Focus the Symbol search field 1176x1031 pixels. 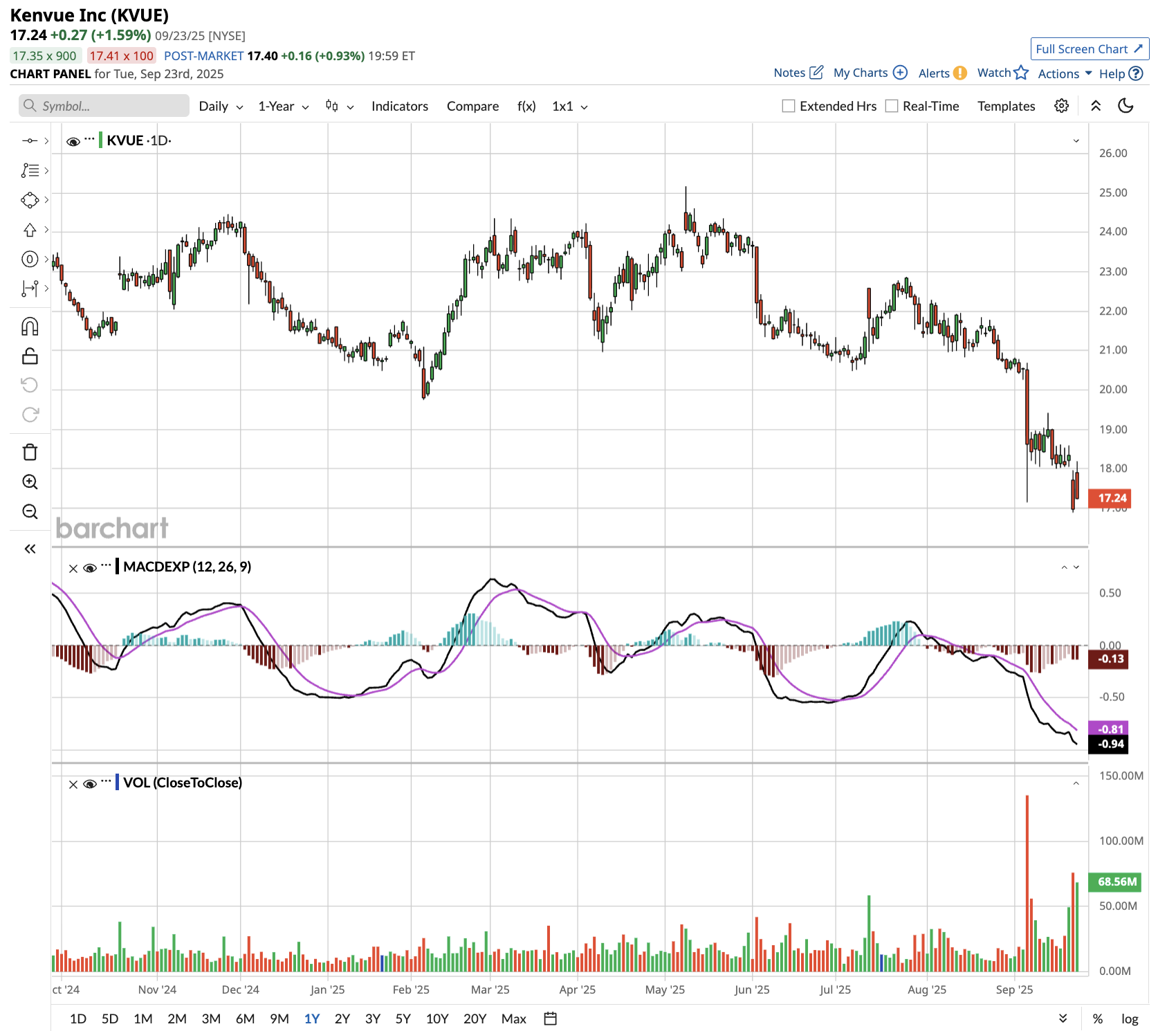pos(104,106)
